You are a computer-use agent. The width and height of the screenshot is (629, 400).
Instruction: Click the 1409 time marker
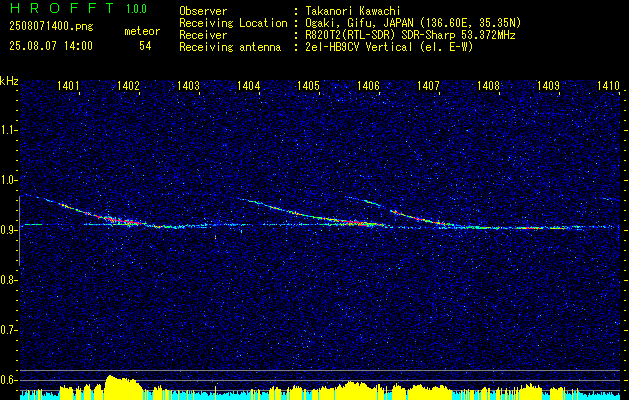point(548,85)
